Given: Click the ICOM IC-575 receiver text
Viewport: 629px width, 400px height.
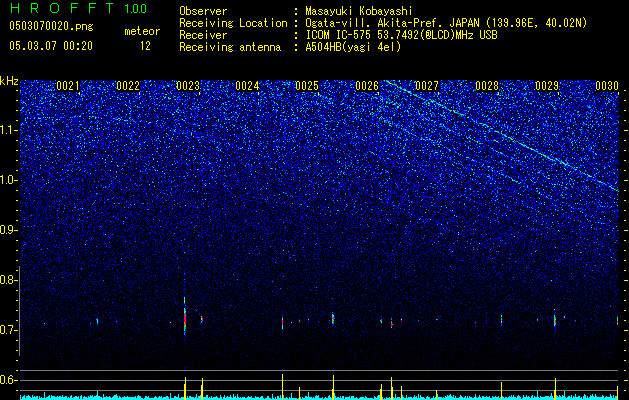Looking at the screenshot, I should click(x=401, y=35).
